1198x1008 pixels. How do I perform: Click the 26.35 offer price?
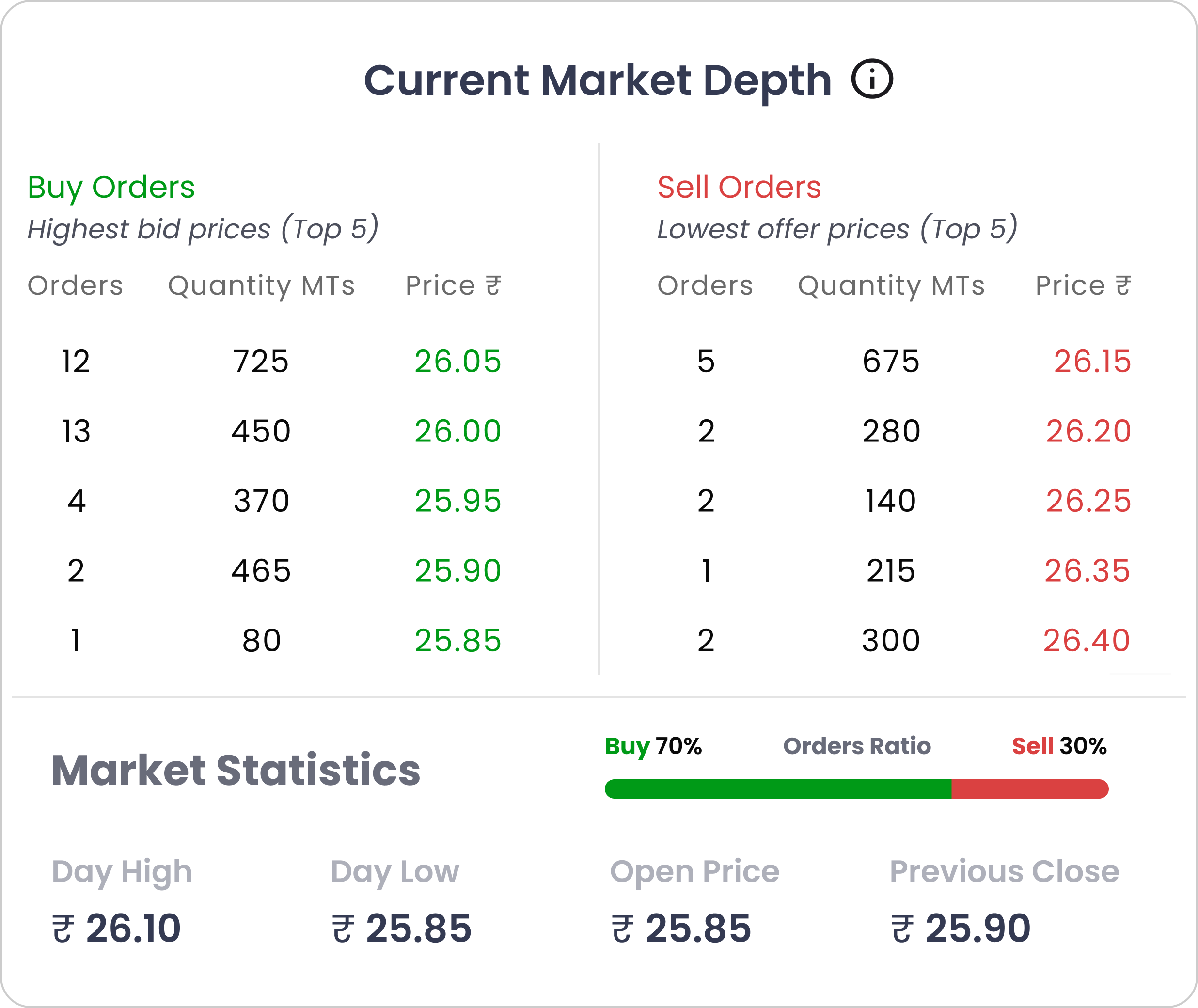point(1087,571)
